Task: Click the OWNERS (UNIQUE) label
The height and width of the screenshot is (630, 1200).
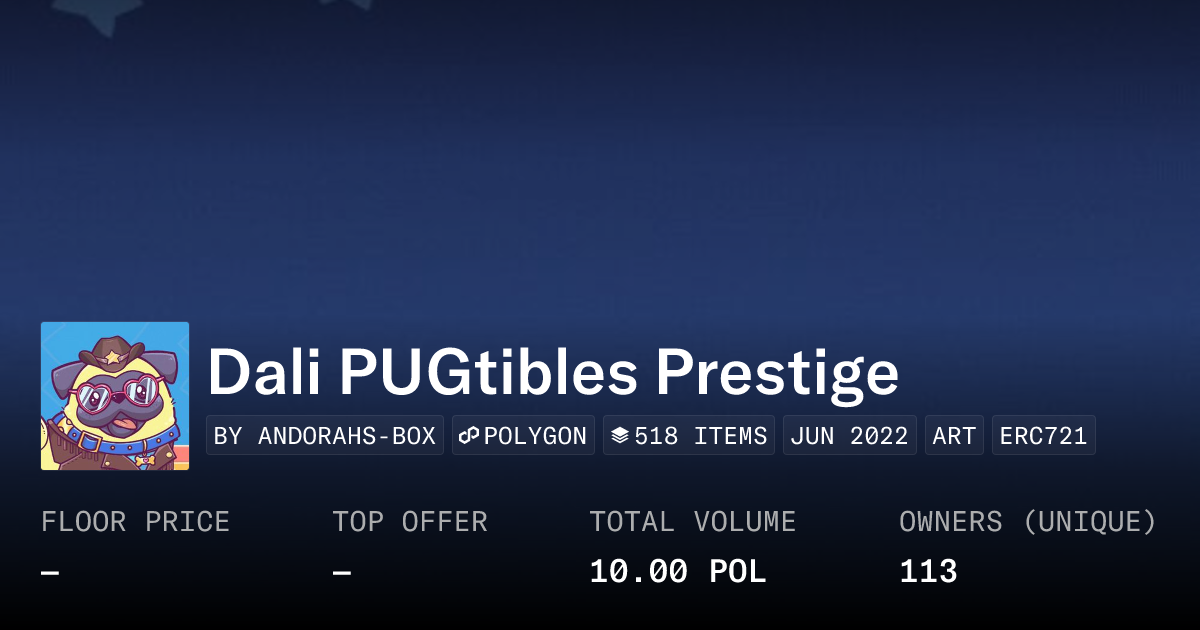Action: pyautogui.click(x=1028, y=522)
